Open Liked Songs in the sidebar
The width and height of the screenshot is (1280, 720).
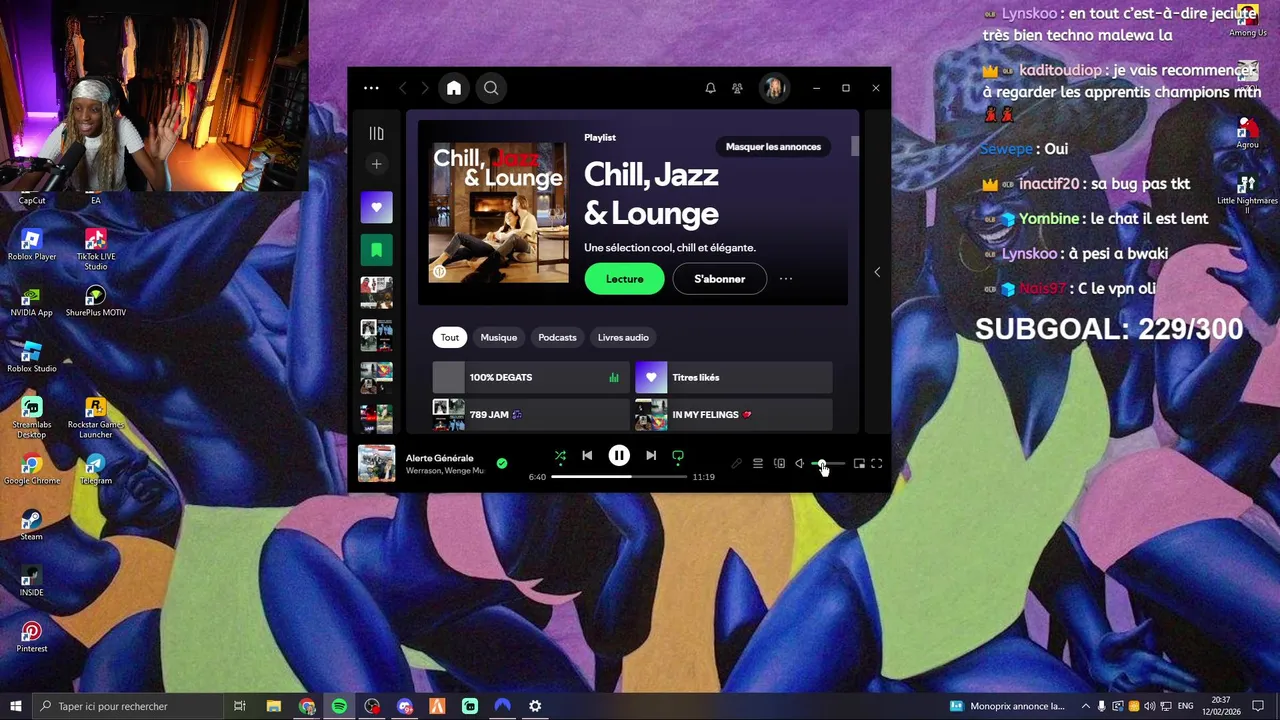(376, 207)
